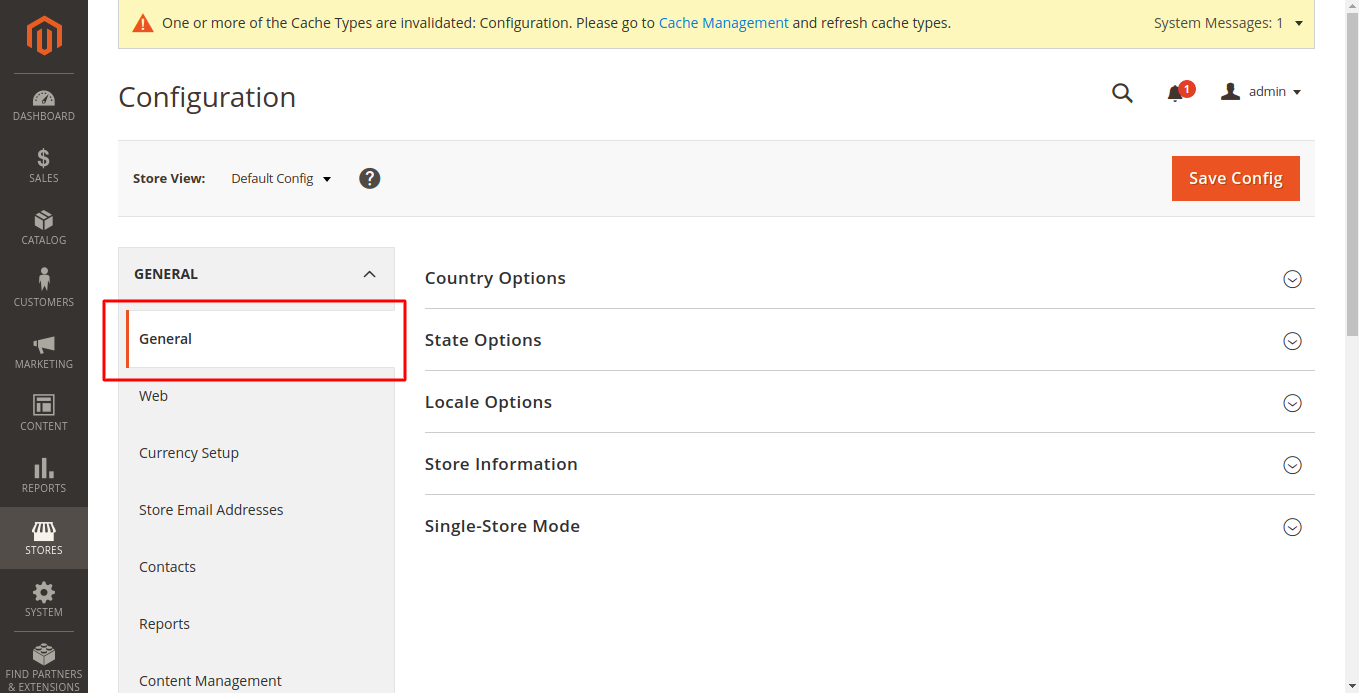Click the Configuration page heading

tap(207, 97)
